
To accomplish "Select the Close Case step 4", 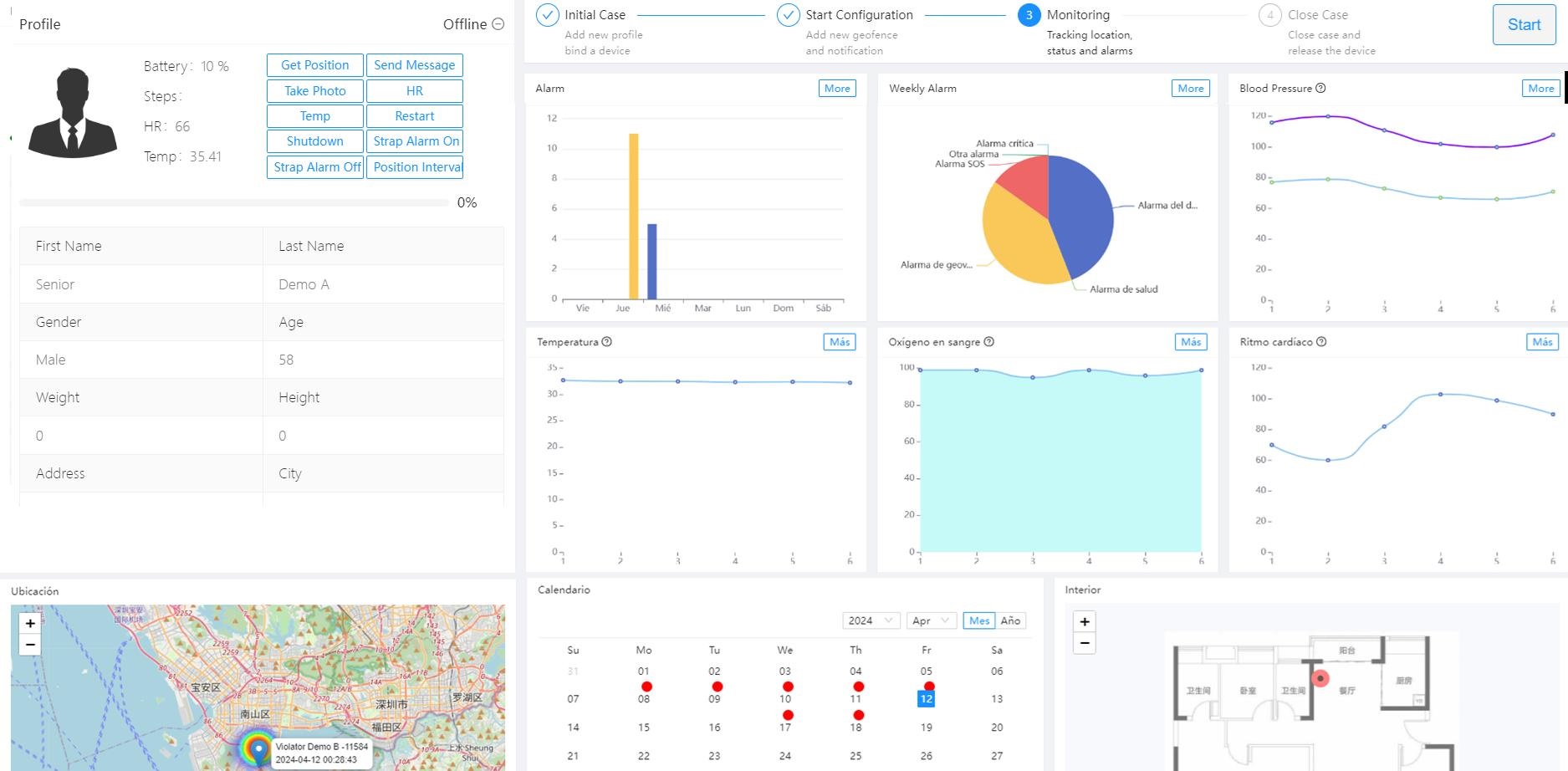I will pos(1269,15).
